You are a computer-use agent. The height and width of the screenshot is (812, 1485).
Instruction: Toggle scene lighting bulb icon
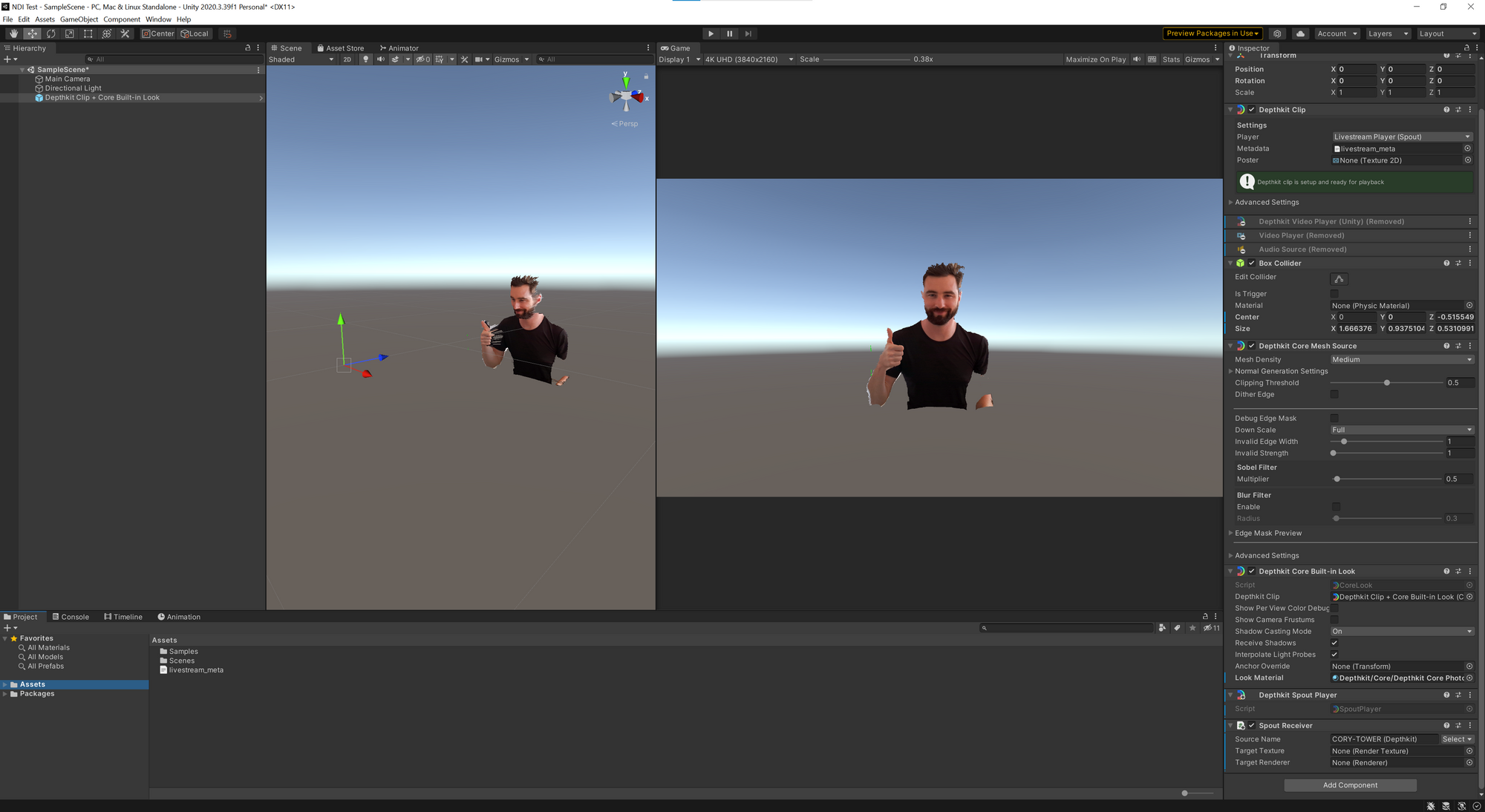365,59
